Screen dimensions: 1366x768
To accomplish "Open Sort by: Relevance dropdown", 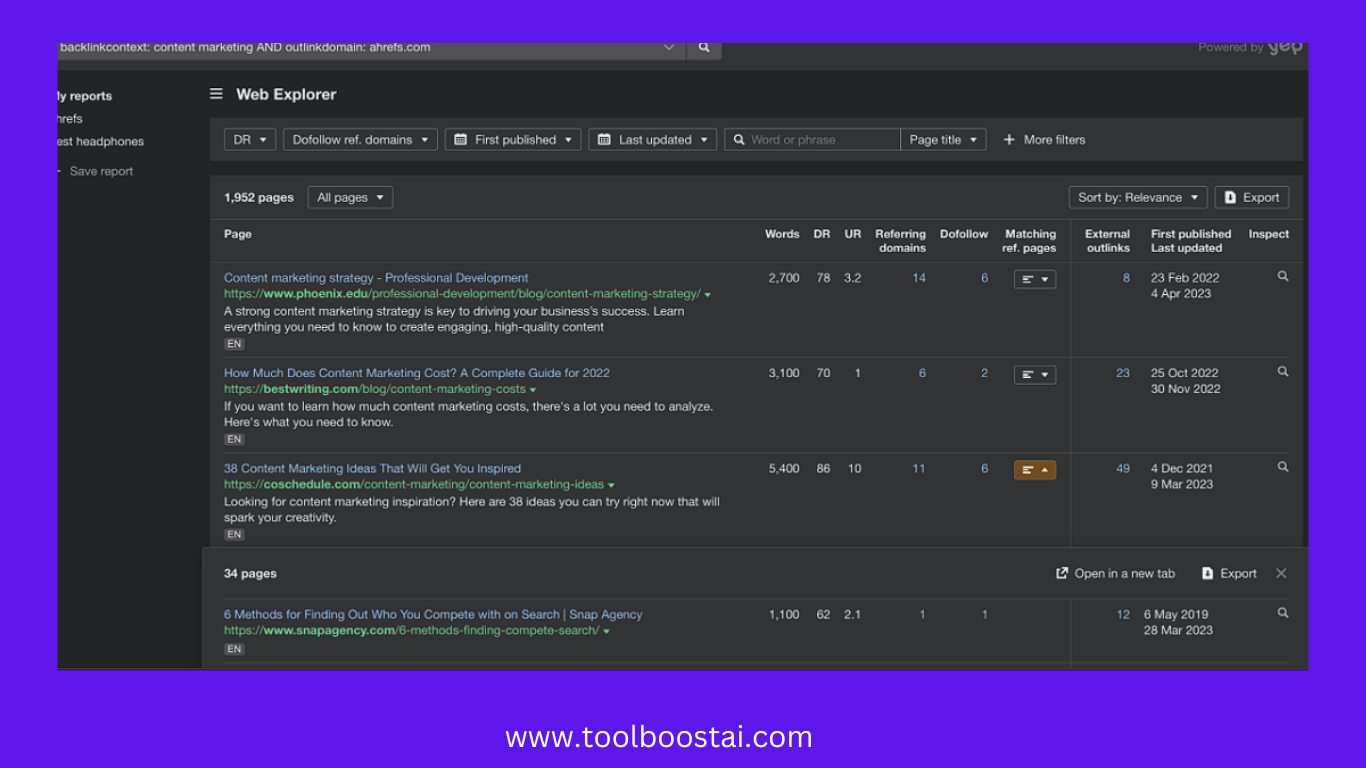I will click(1138, 197).
